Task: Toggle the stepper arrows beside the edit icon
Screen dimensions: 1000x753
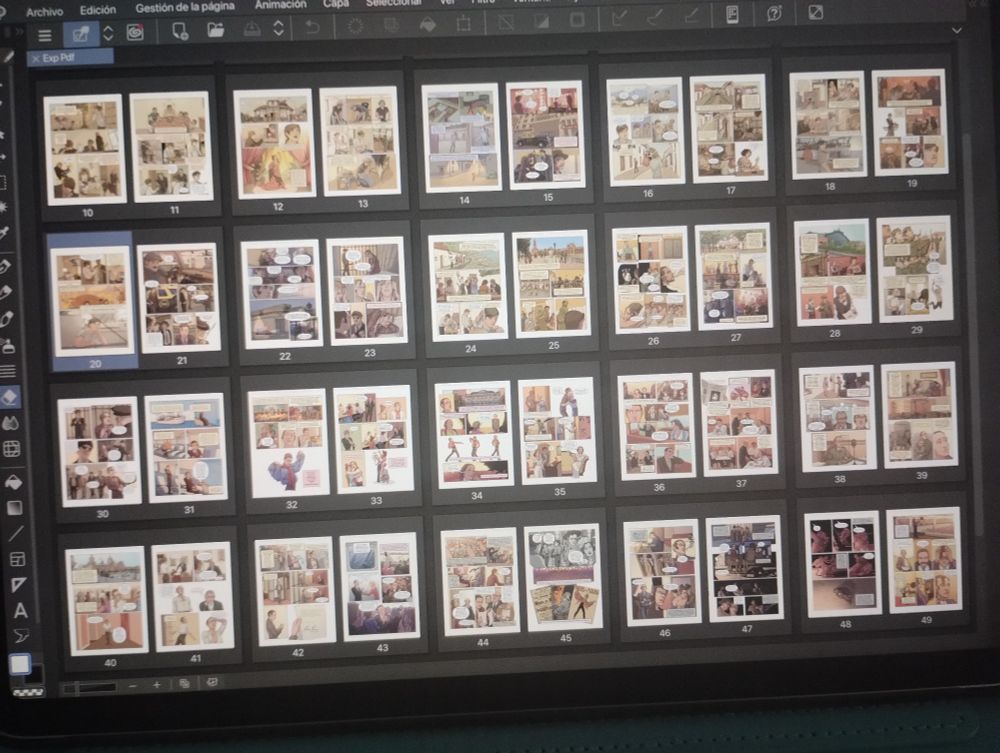Action: pos(108,34)
